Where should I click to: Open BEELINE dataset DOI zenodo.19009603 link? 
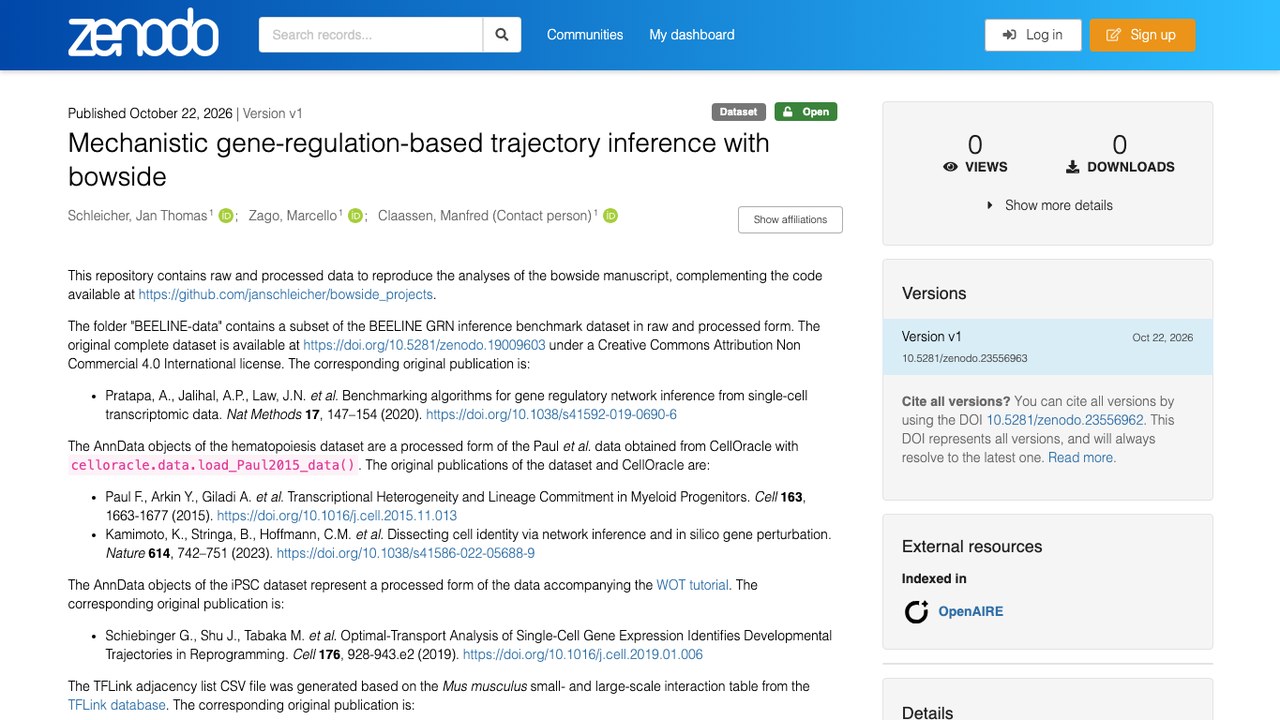point(424,345)
